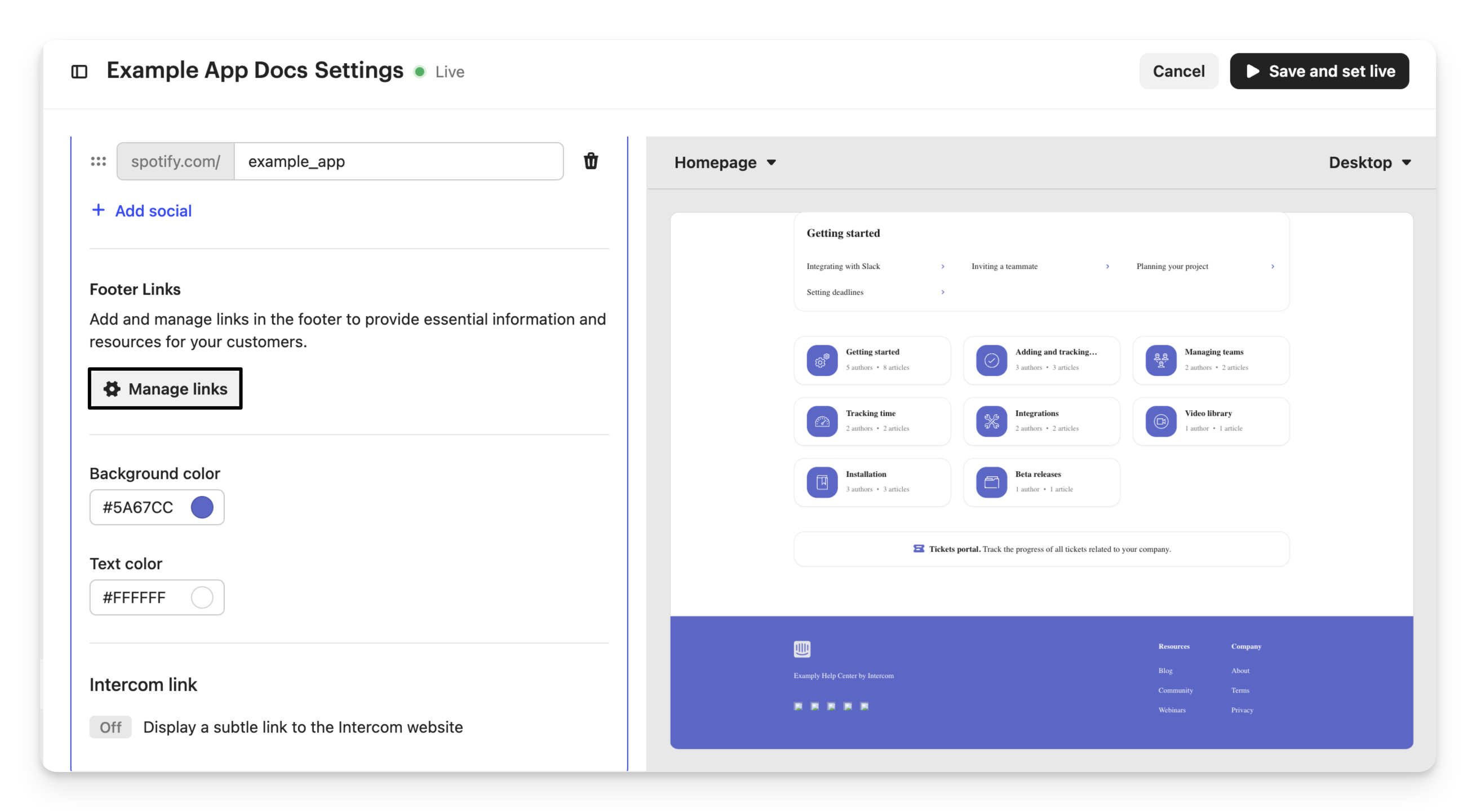Click the Tickets portal icon
Image resolution: width=1476 pixels, height=812 pixels.
[x=919, y=548]
